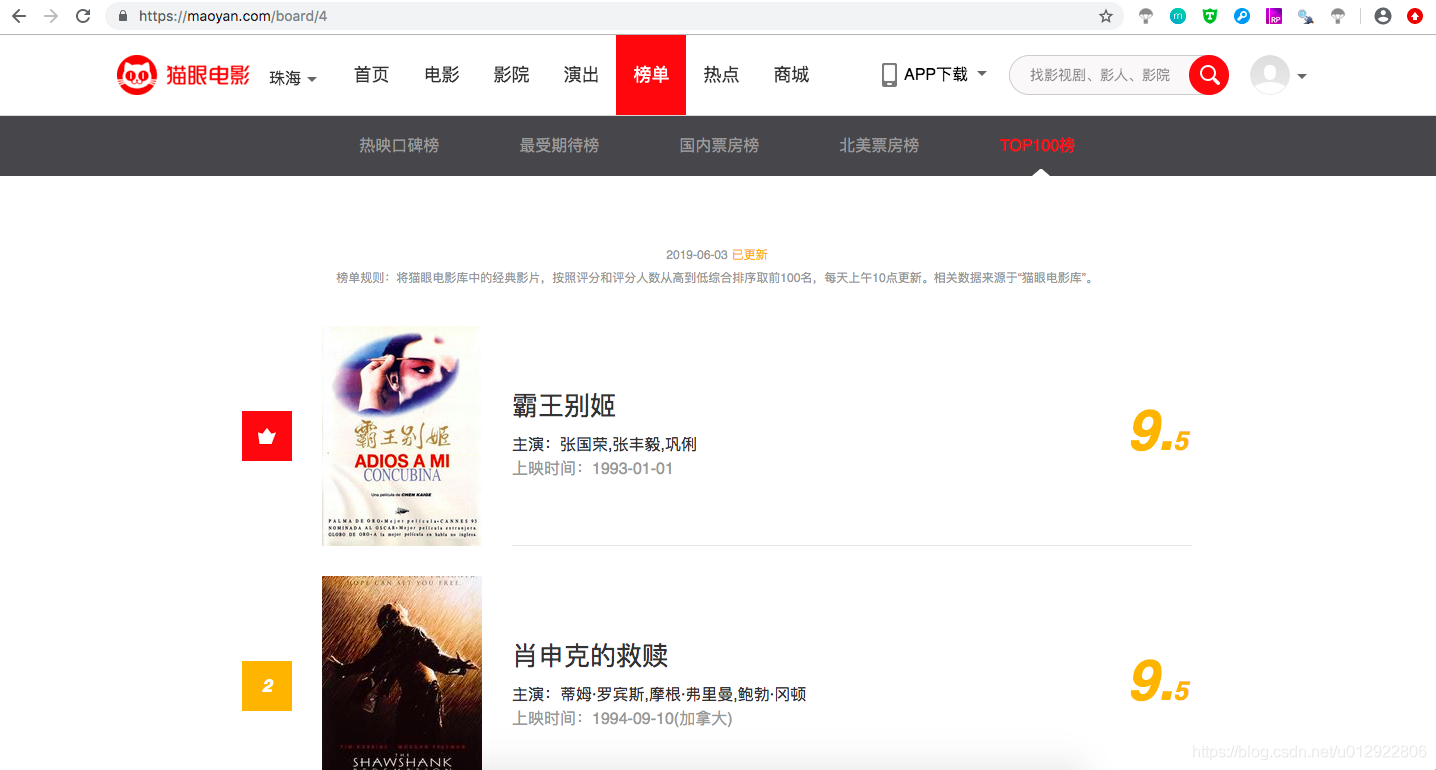Click the teal round 'm' extension icon
Viewport: 1436px width, 770px height.
[1178, 16]
